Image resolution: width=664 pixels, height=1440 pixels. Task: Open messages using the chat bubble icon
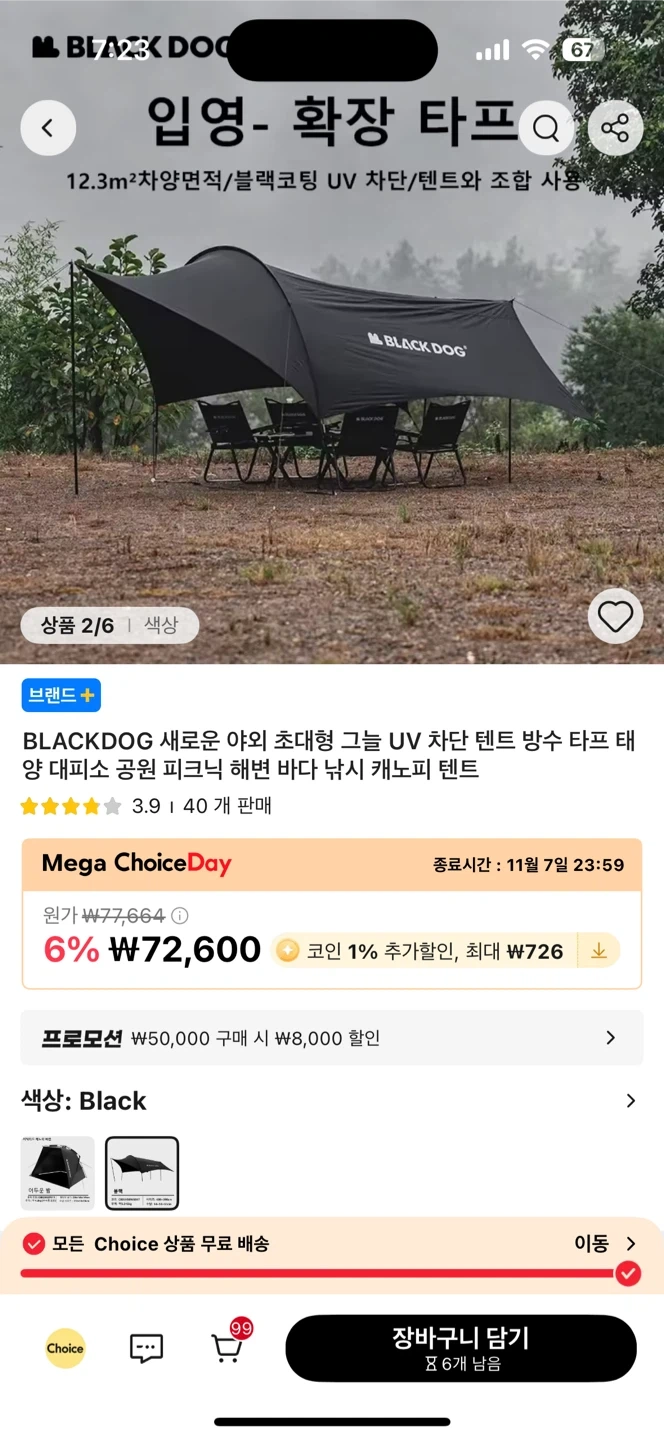(x=145, y=1348)
